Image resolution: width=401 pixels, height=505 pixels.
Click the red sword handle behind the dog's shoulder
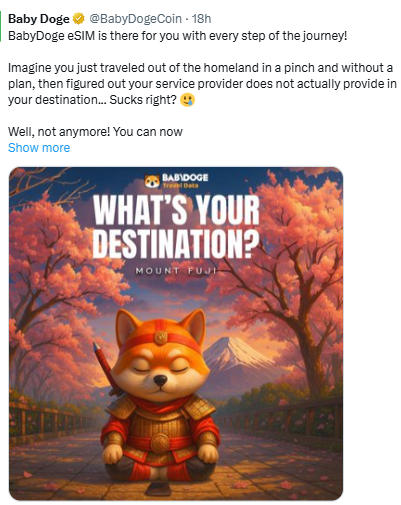[103, 363]
